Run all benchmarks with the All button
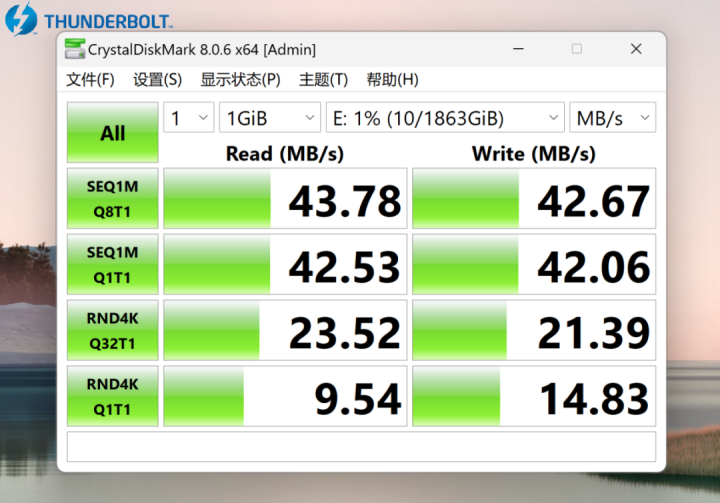Screen dimensions: 720x503 tap(112, 133)
